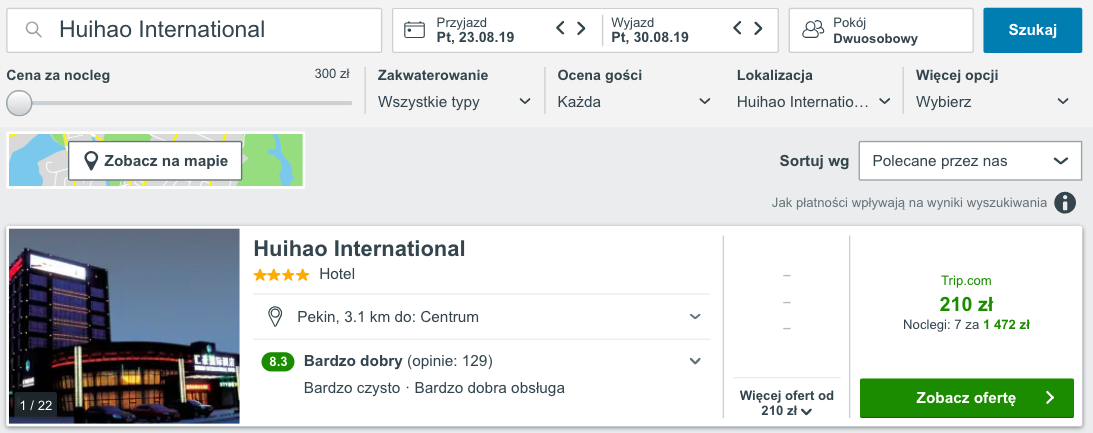Click the 300 zł maximum price label
Screen dimensions: 1093x433
click(x=332, y=74)
